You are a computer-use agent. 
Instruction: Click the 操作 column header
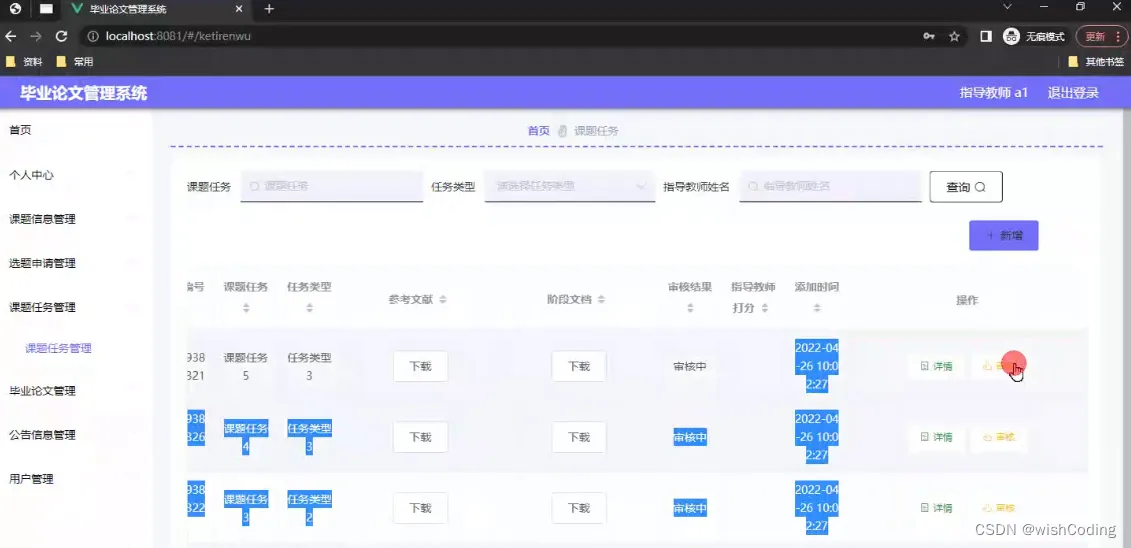(967, 300)
